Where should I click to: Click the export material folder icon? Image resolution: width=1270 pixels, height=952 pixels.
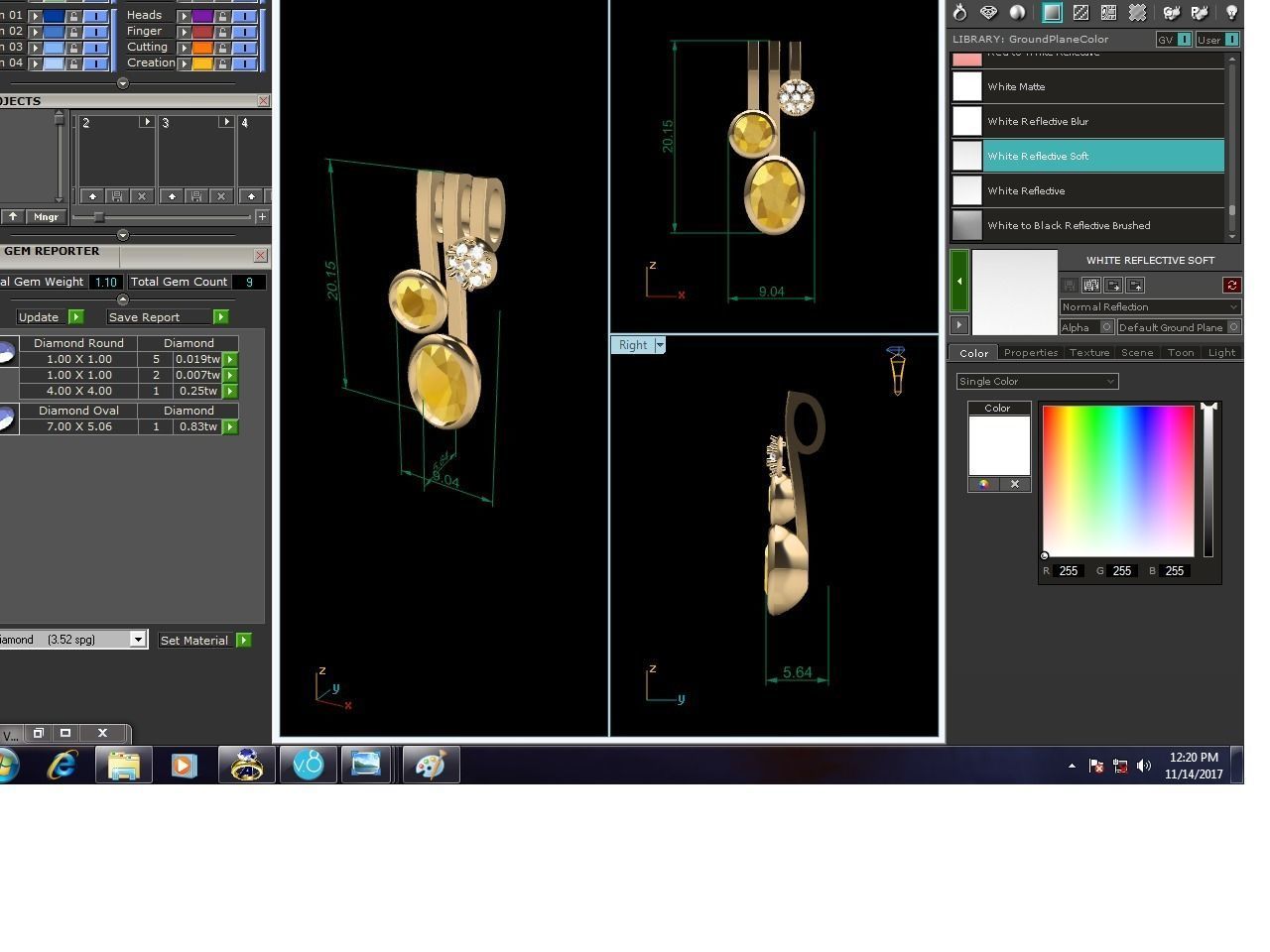click(x=1113, y=286)
